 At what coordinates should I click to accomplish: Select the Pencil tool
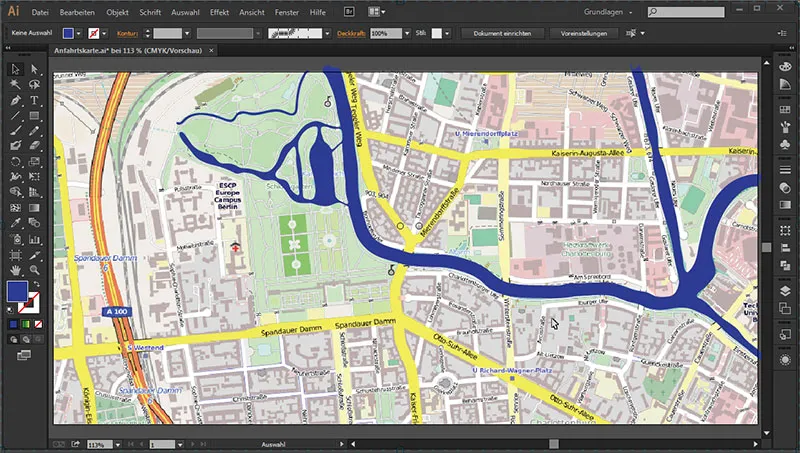pos(34,131)
